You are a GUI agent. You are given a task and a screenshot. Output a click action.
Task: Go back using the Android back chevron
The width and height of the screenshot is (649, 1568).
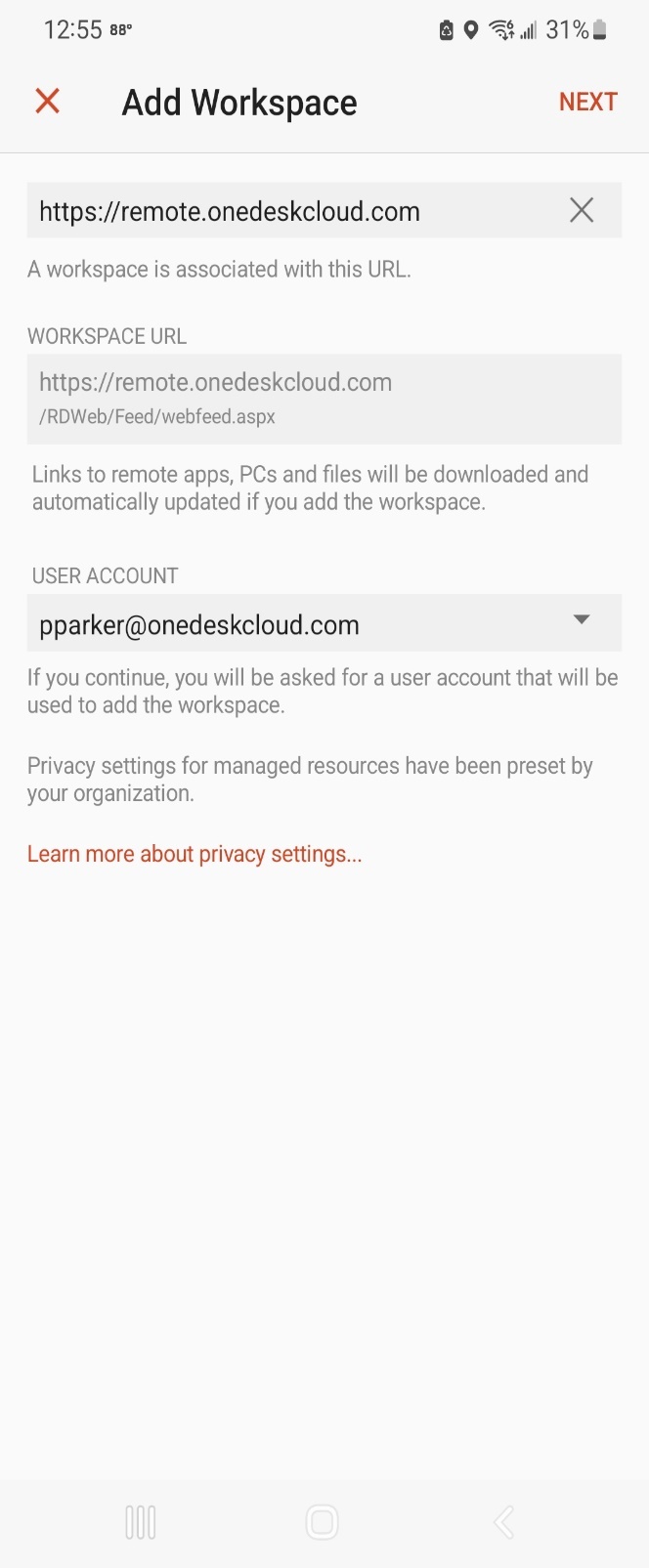(x=503, y=1522)
